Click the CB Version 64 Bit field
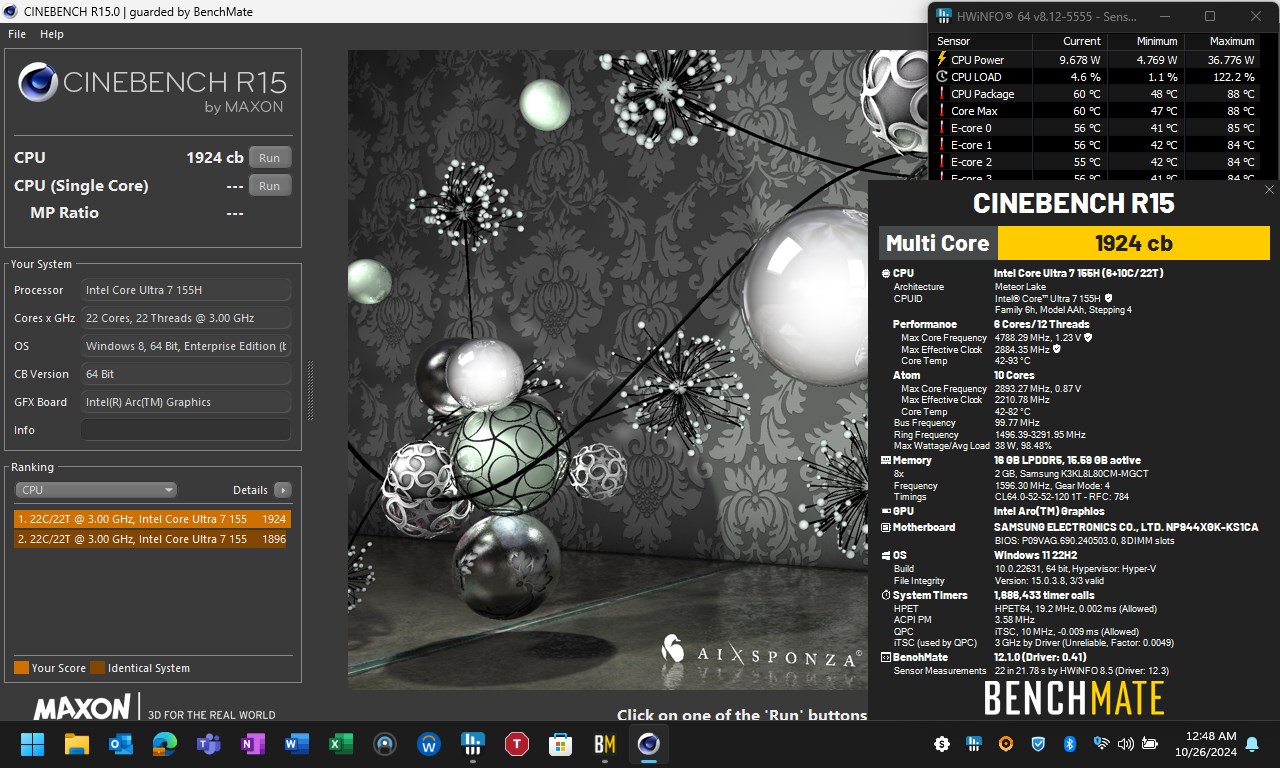Image resolution: width=1280 pixels, height=768 pixels. 186,374
